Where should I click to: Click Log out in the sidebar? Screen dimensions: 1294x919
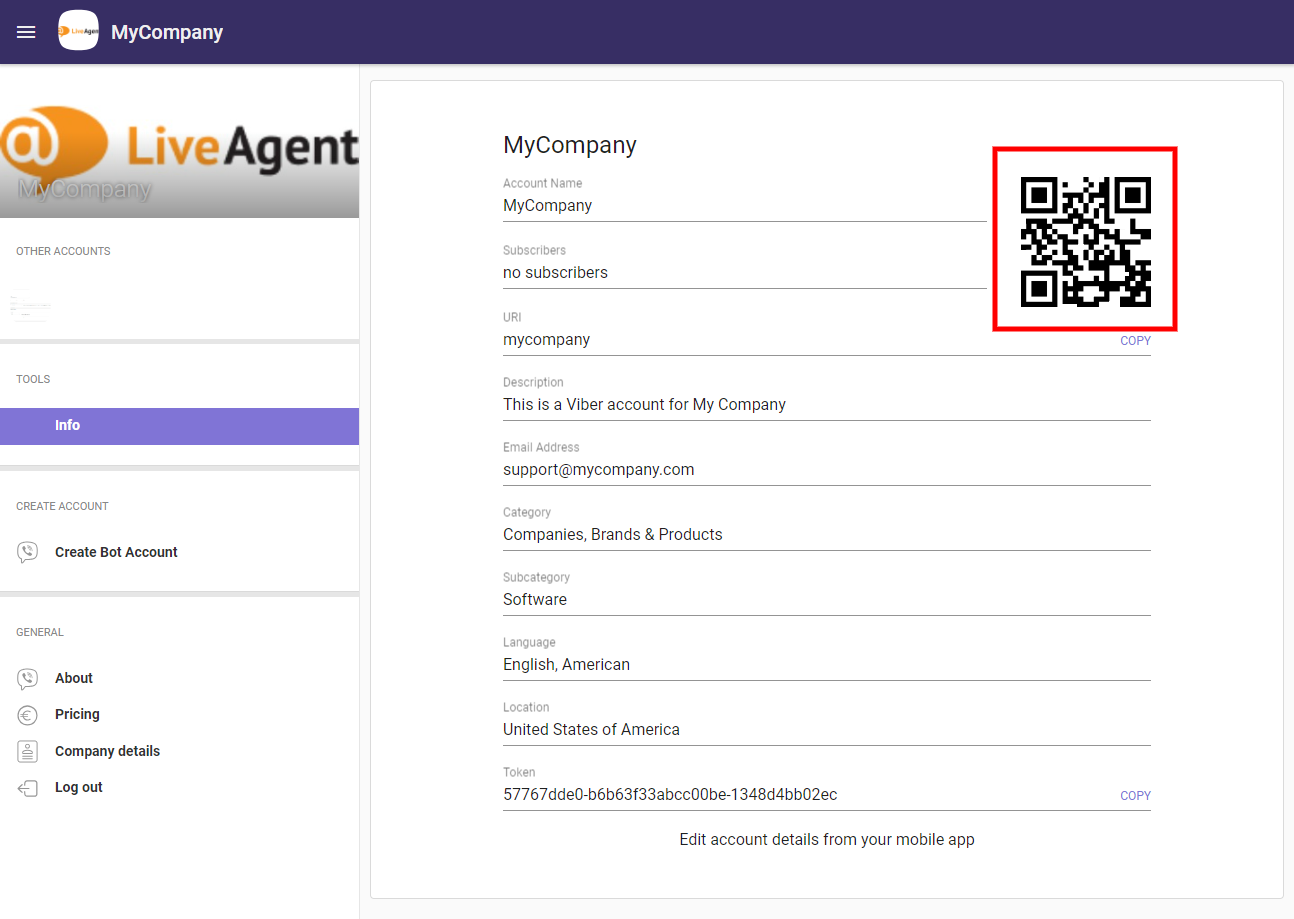click(77, 787)
